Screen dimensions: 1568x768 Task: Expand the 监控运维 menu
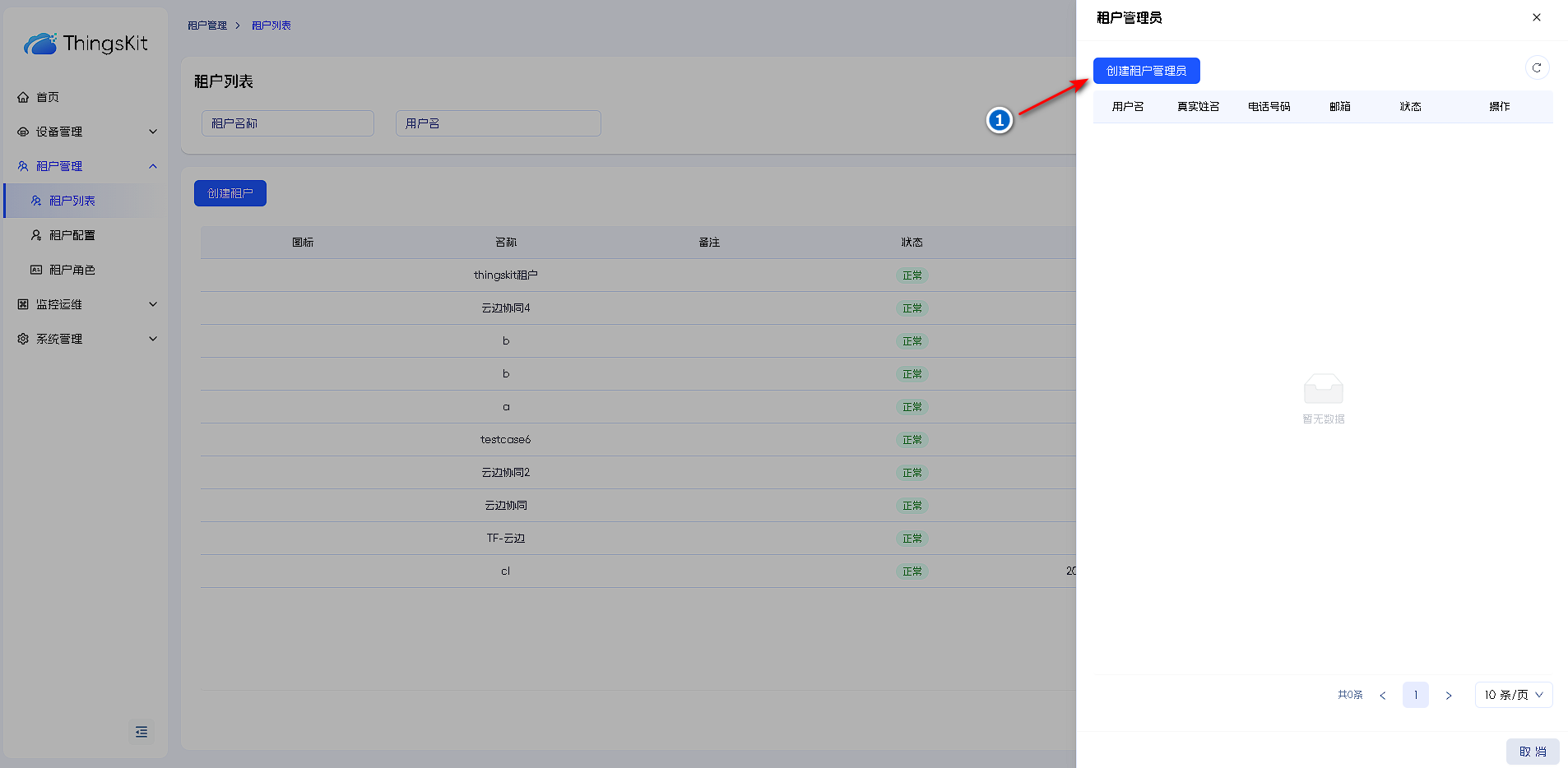coord(152,304)
